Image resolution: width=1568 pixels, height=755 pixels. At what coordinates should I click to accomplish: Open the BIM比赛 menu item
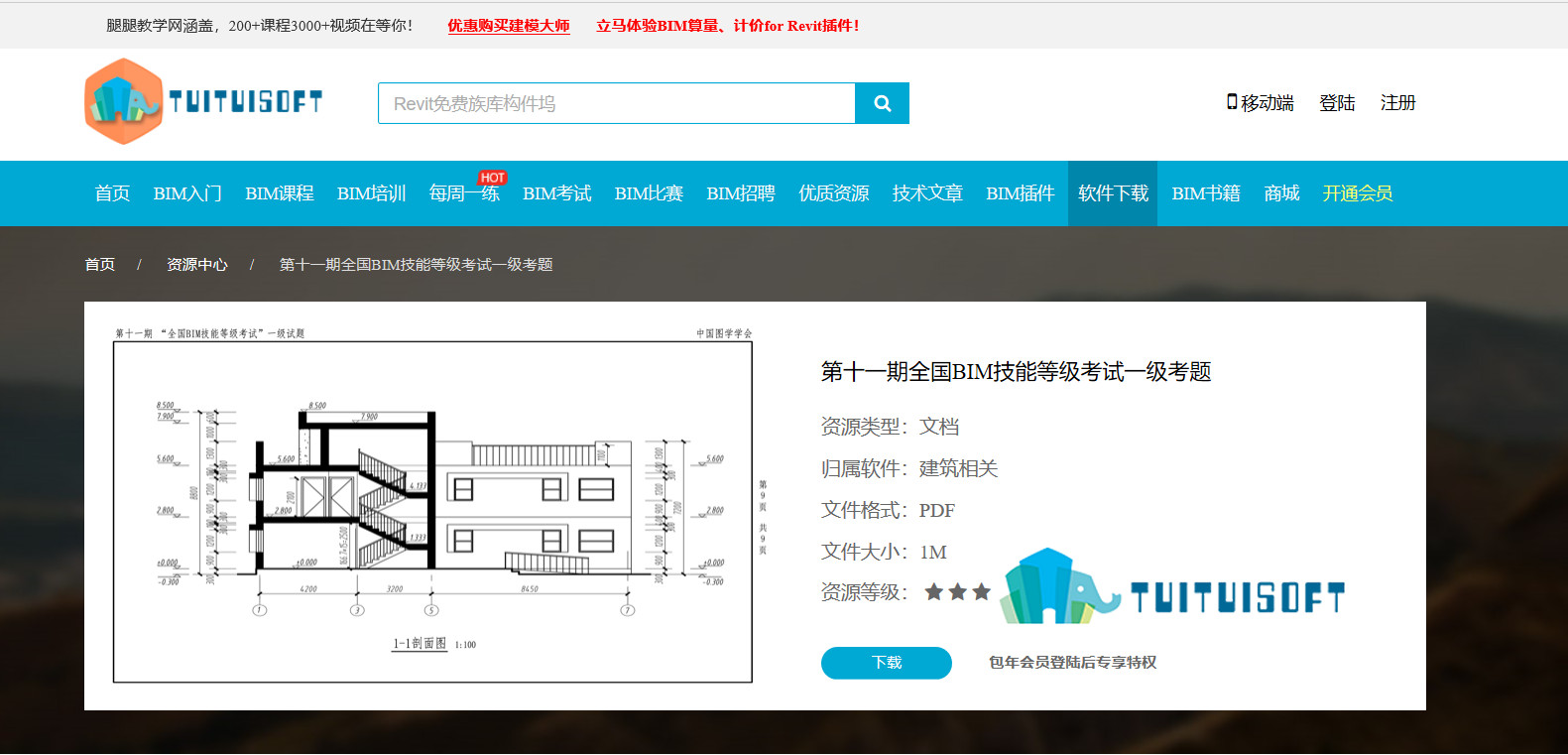(x=649, y=193)
